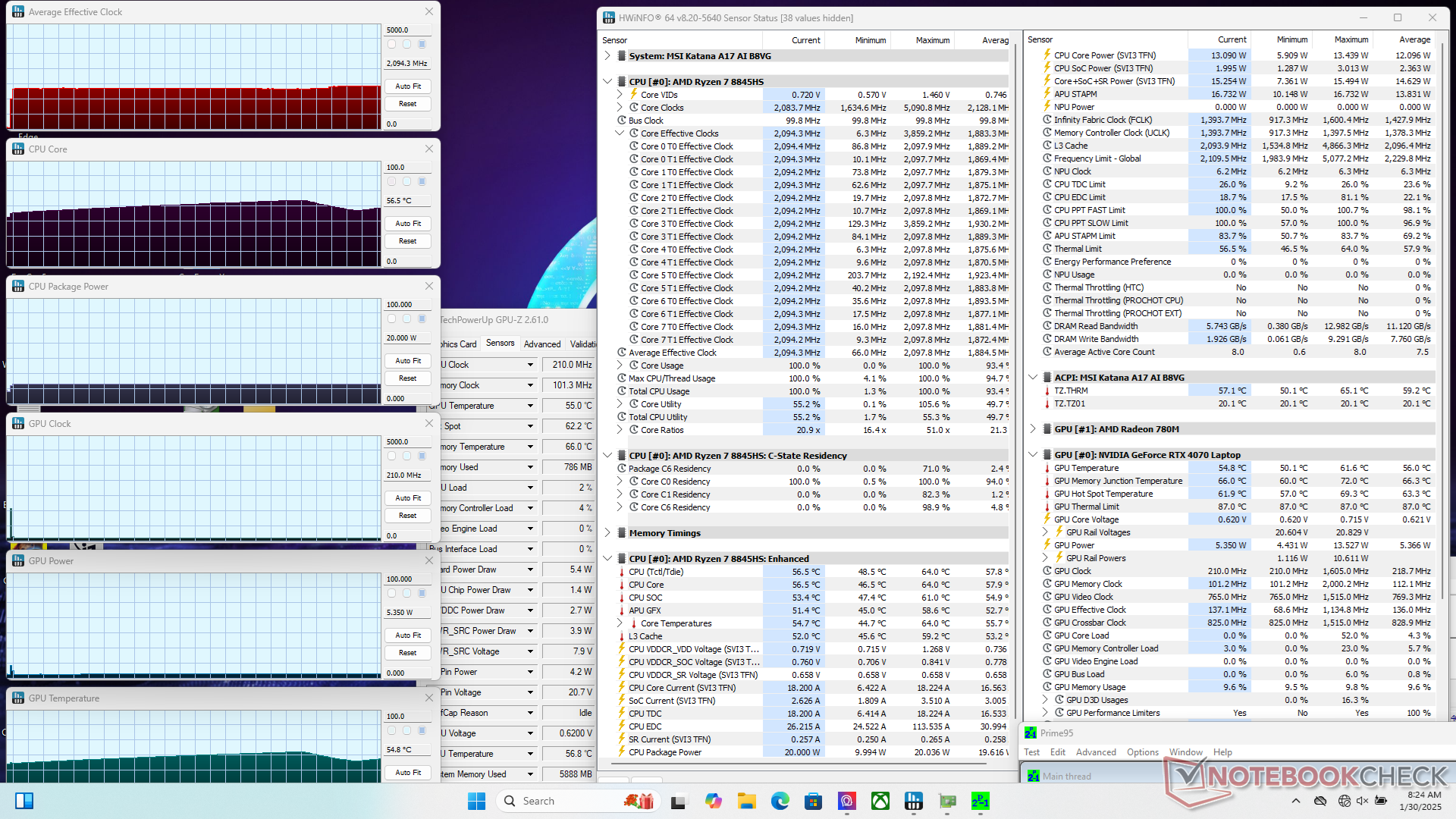Select dark blue color swatch in Average Effective Clock graph
Viewport: 1456px width, 819px height.
422,44
